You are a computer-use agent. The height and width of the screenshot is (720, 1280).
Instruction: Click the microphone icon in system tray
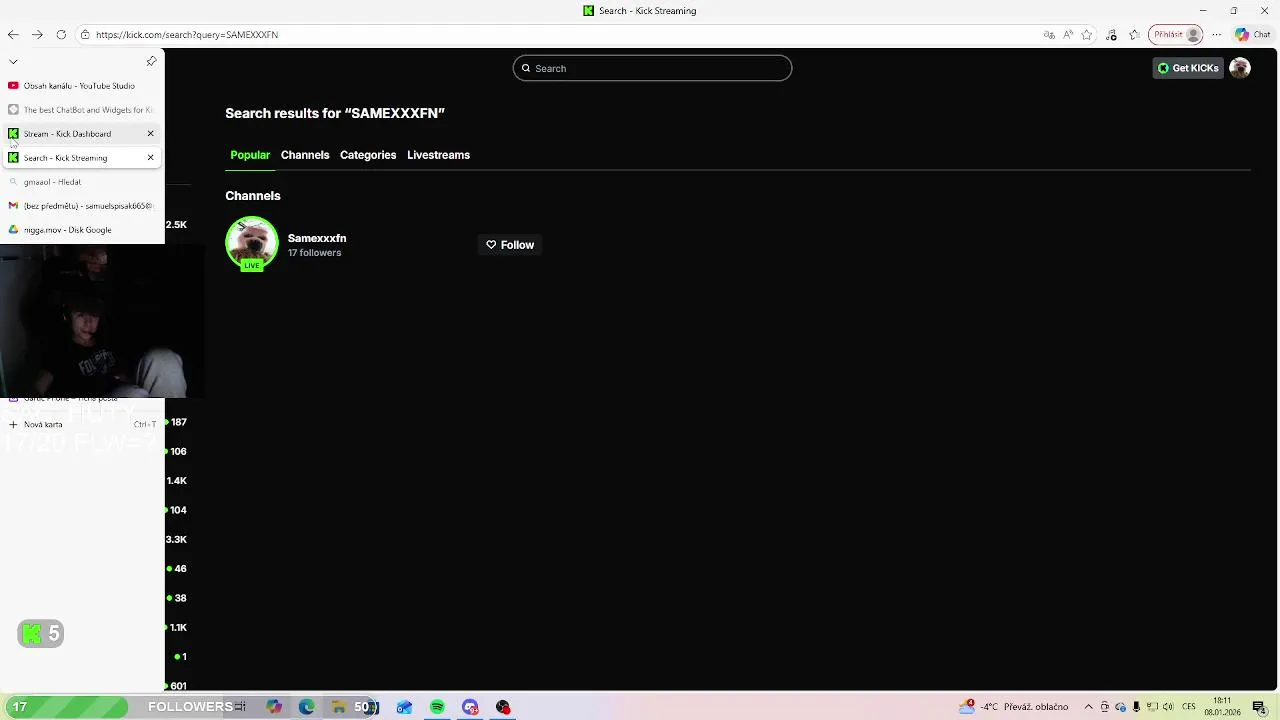1136,707
